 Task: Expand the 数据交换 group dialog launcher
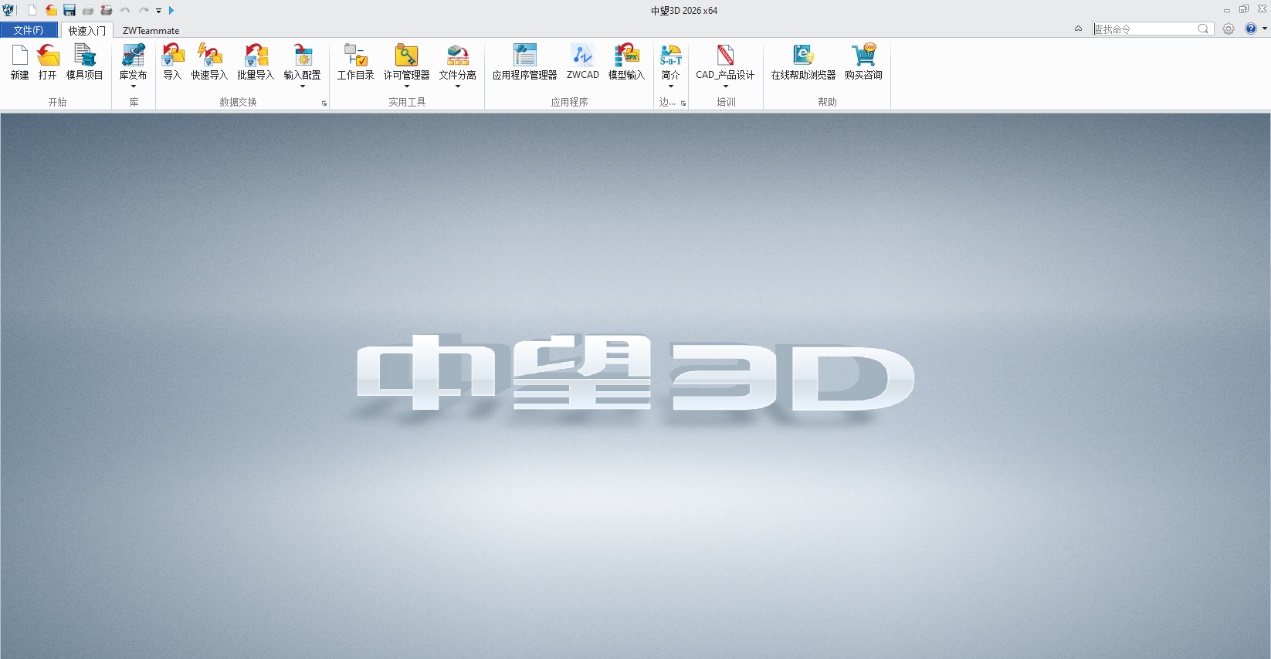(x=324, y=103)
